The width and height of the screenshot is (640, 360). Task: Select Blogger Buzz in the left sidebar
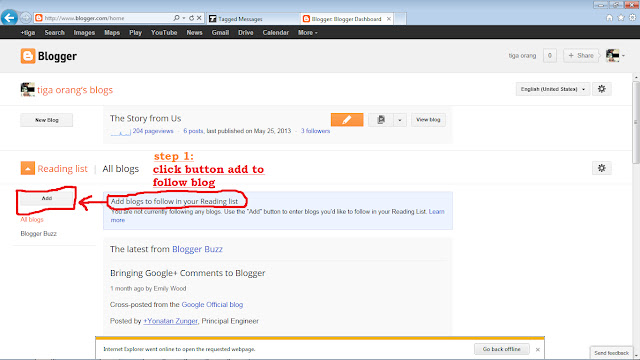click(x=38, y=233)
